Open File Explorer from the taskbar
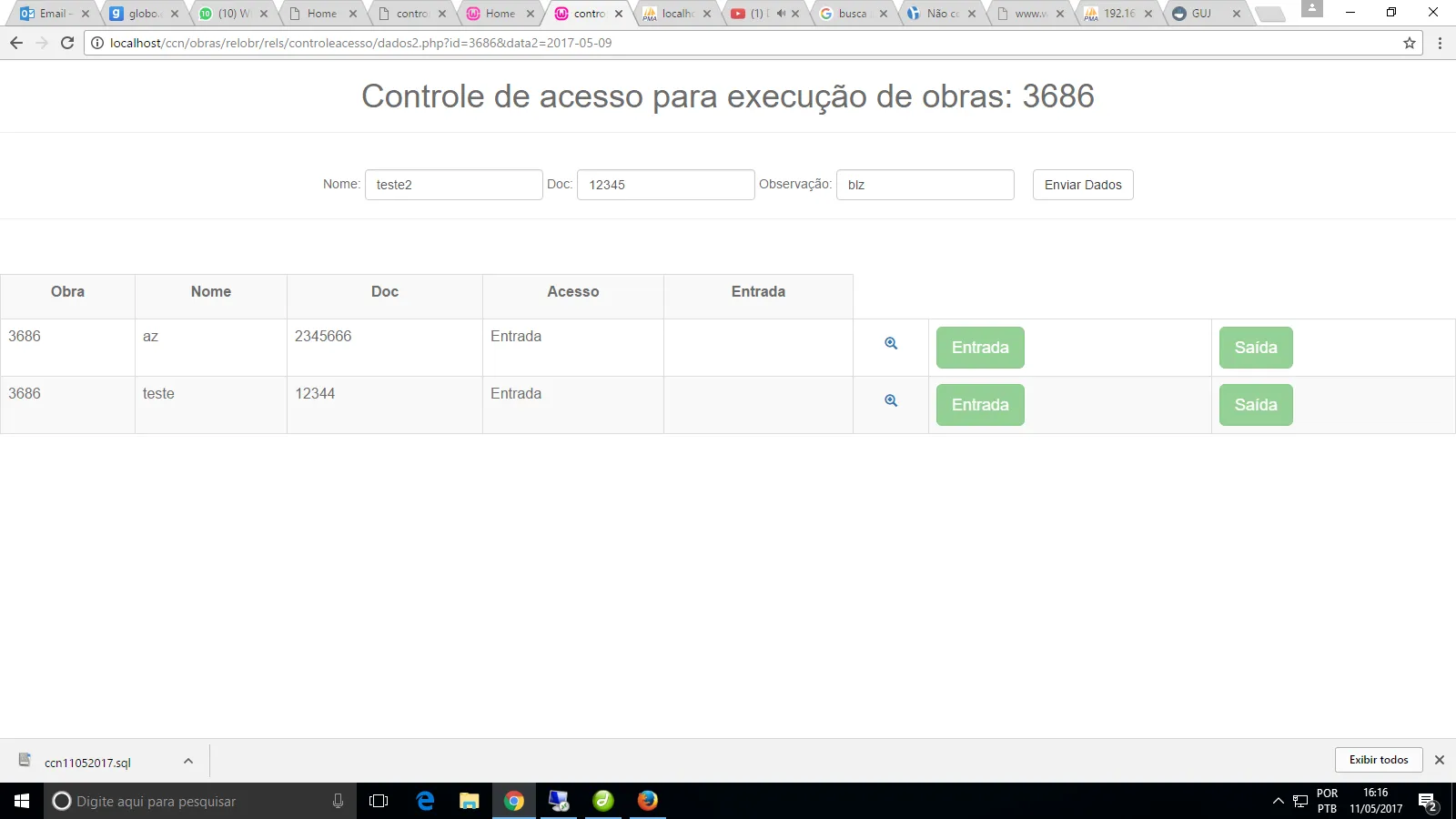This screenshot has width=1456, height=819. coord(469,801)
